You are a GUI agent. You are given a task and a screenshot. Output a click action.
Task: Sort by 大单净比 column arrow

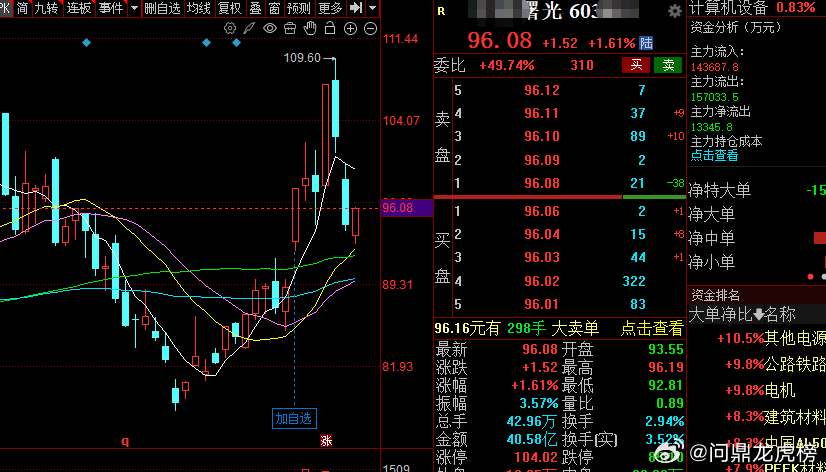(759, 315)
